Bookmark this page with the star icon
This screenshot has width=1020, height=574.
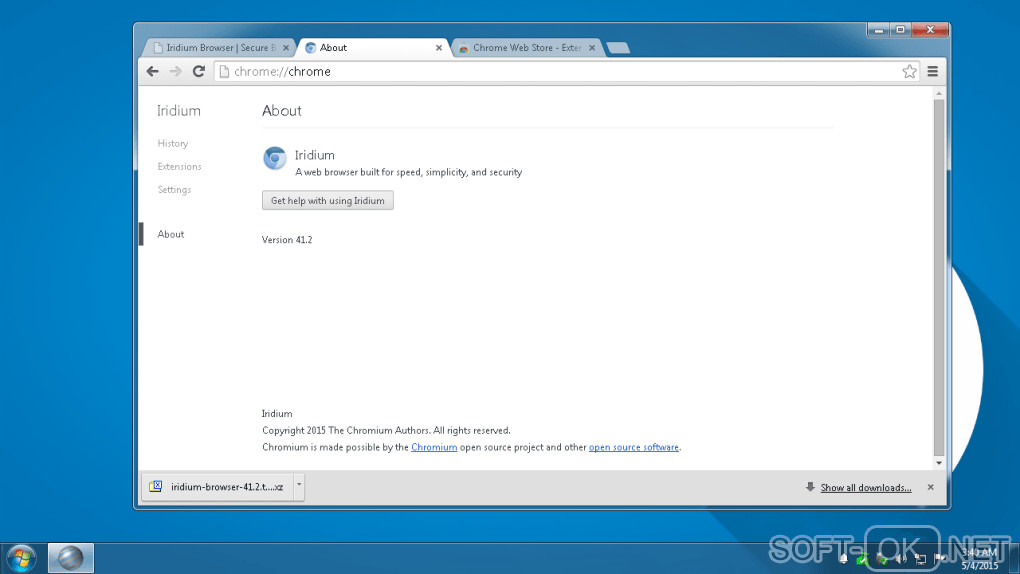[909, 72]
